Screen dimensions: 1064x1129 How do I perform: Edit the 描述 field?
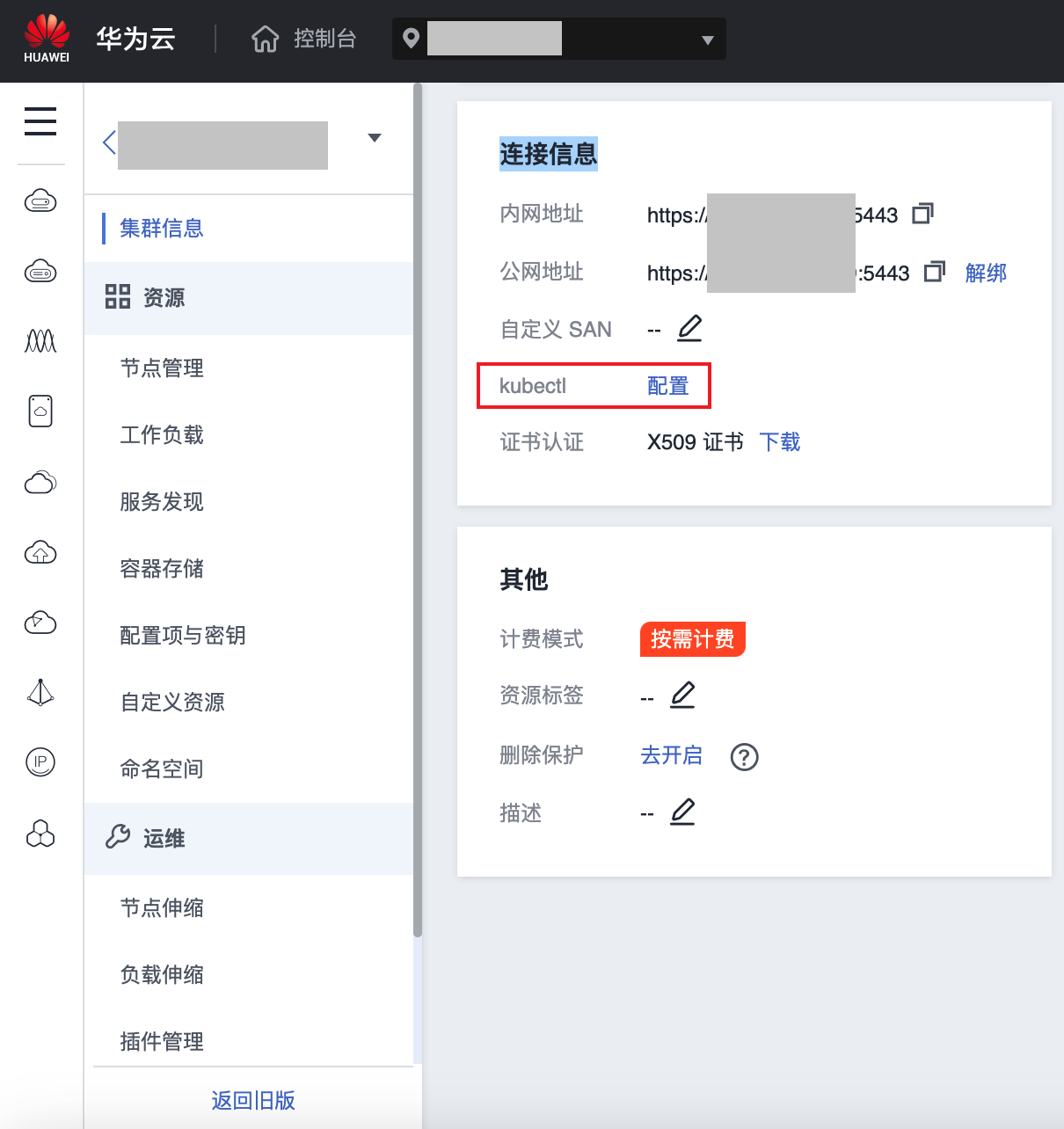[682, 812]
